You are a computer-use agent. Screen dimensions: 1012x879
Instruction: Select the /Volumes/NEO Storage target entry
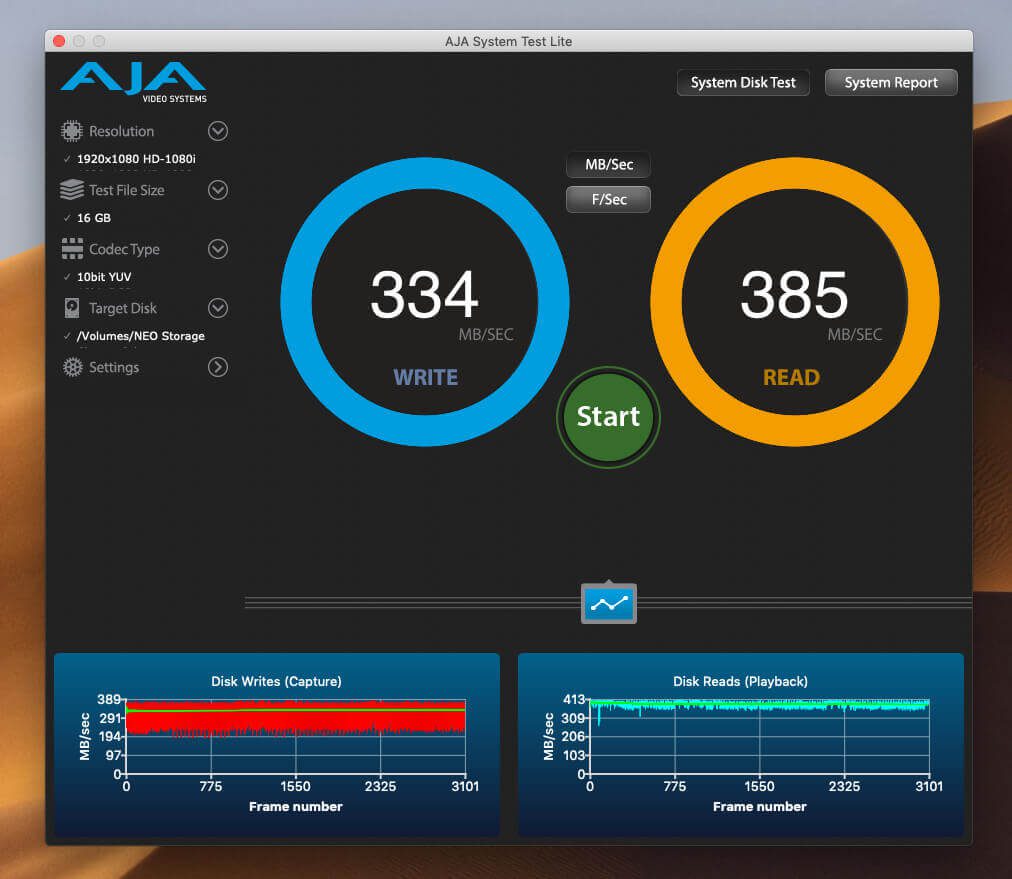141,336
